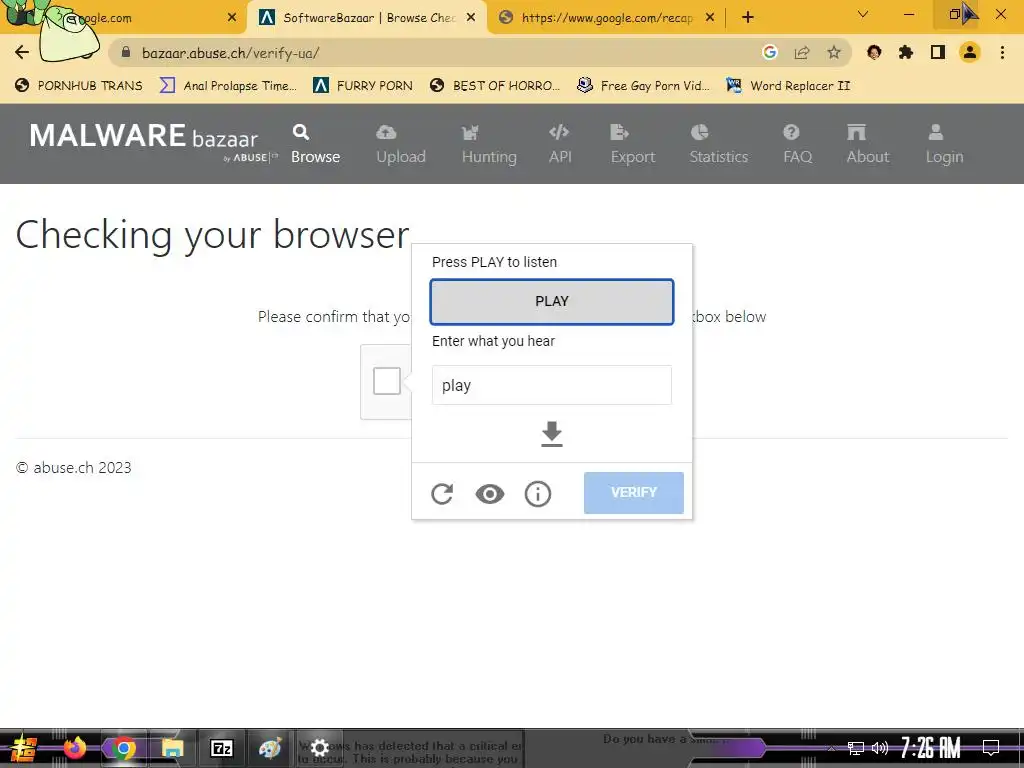Open the About page

coord(868,144)
